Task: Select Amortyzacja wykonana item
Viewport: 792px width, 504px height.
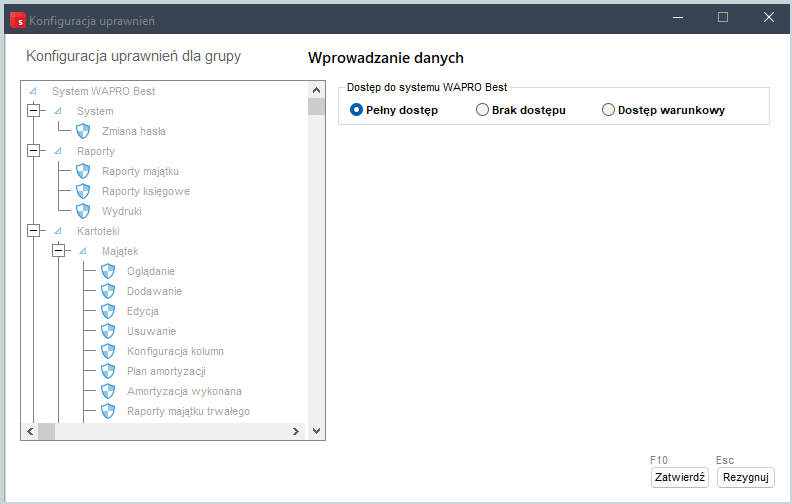Action: (184, 391)
